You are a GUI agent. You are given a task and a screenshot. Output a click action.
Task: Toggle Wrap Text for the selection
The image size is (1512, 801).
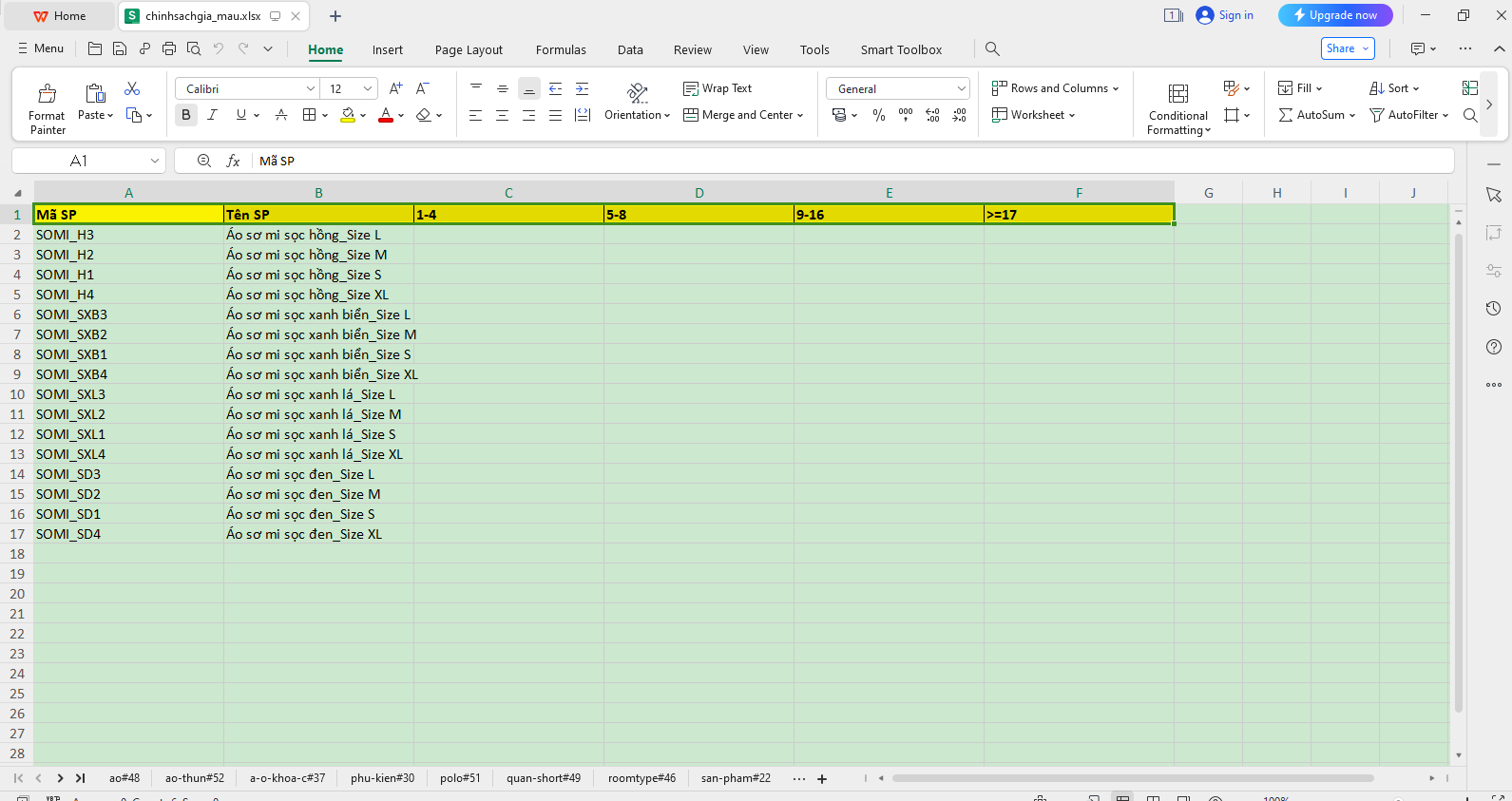718,88
